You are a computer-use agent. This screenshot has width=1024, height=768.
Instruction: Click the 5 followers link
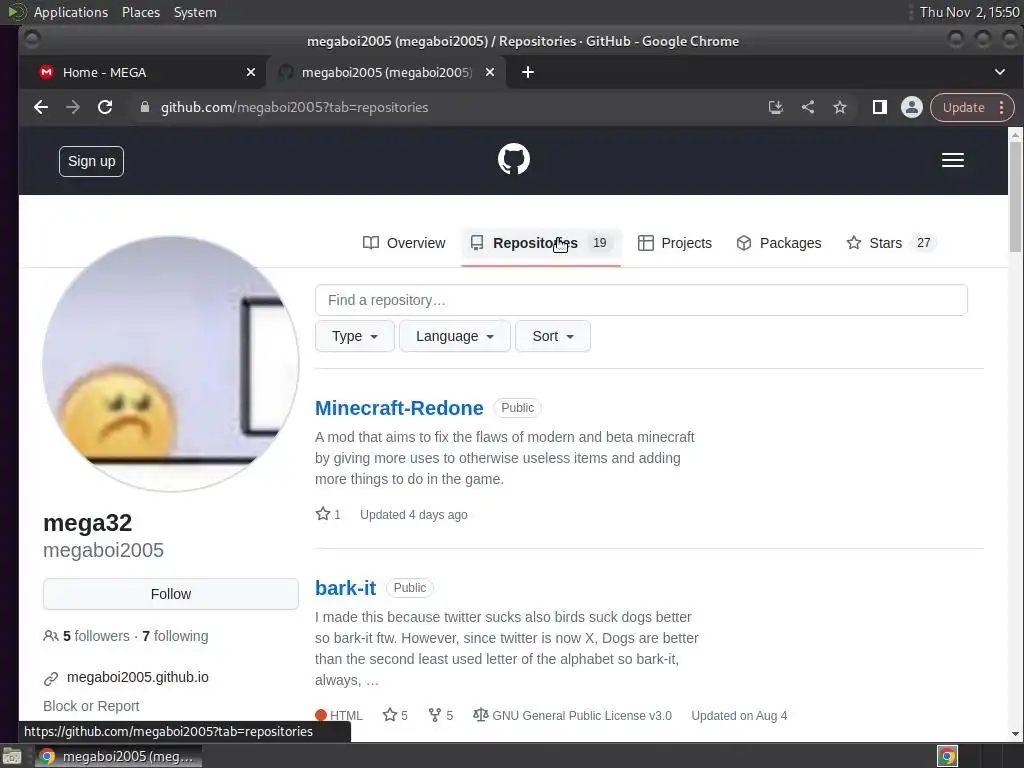point(96,636)
